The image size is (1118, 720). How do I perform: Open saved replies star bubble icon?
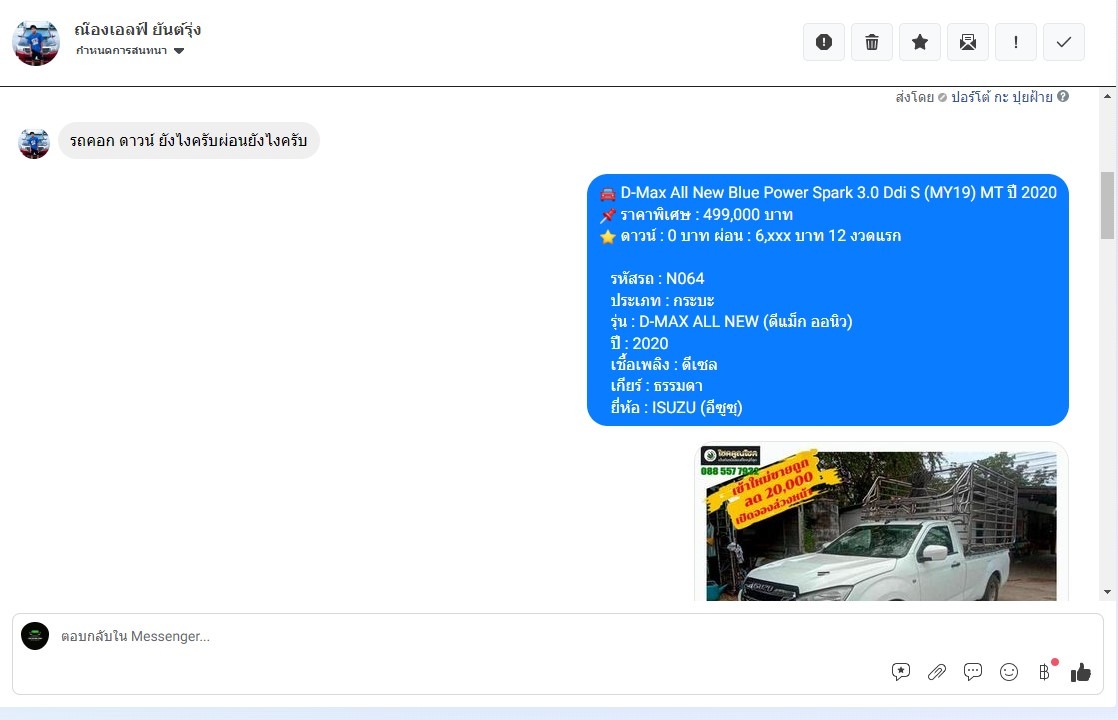(901, 672)
